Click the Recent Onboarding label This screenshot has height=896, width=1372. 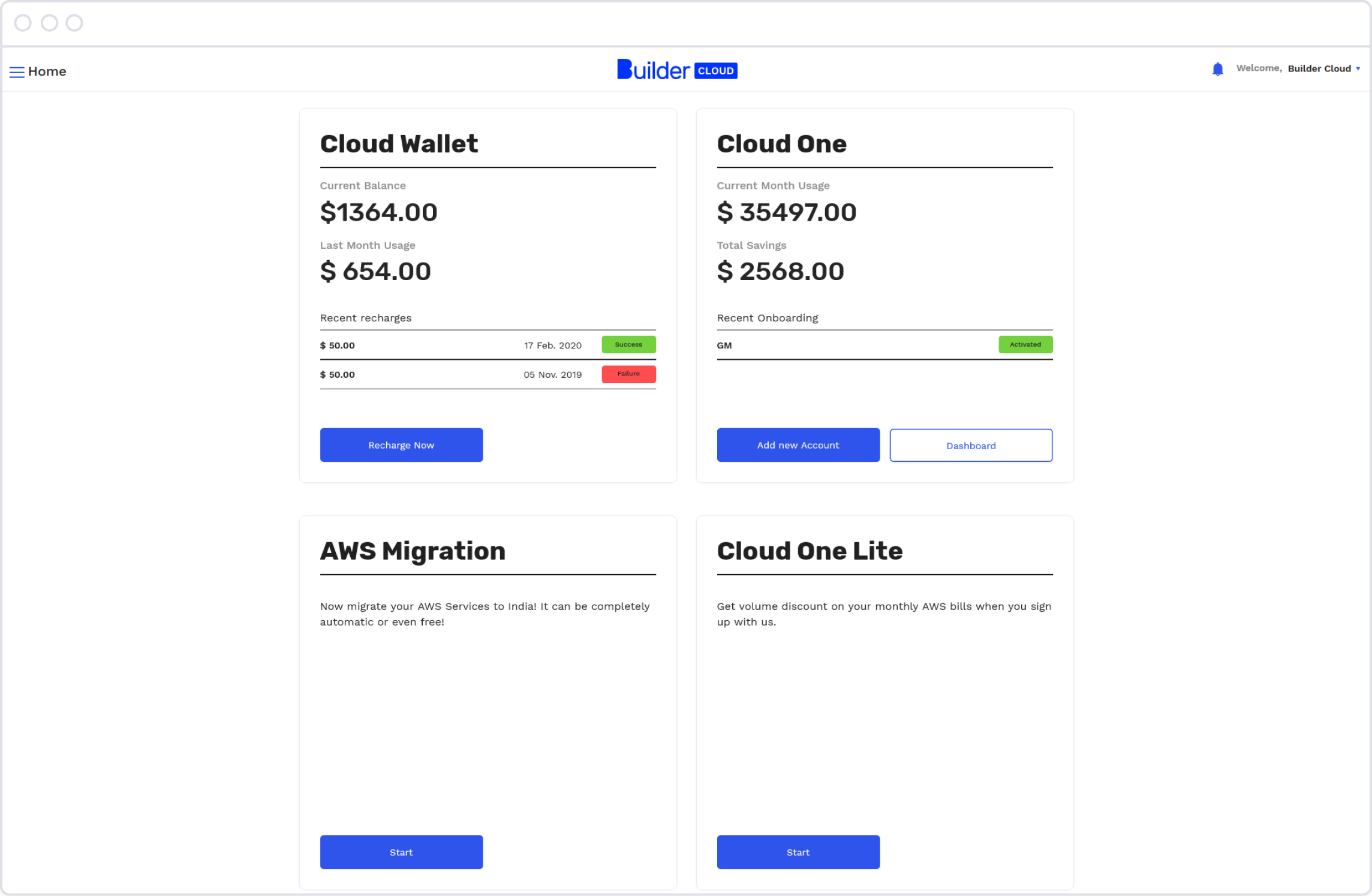coord(768,318)
